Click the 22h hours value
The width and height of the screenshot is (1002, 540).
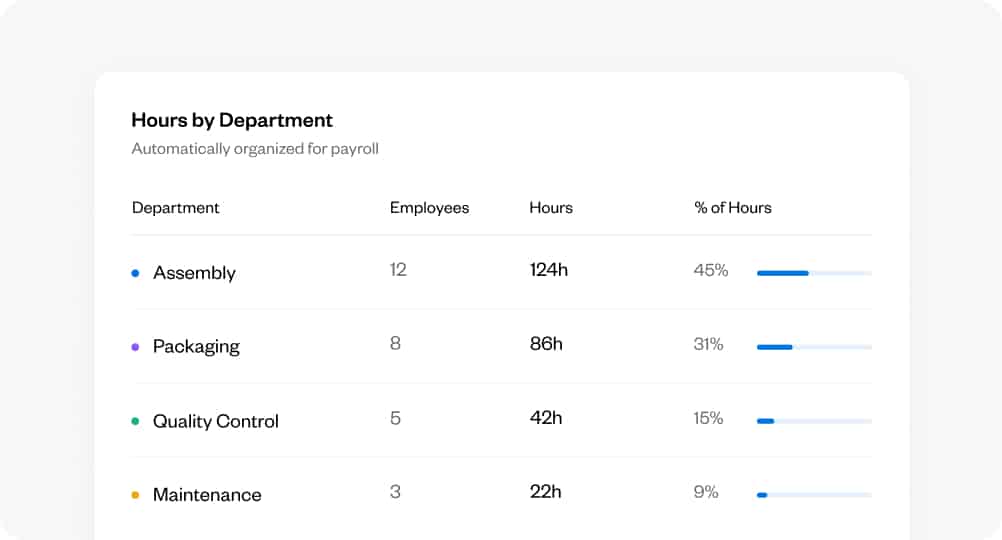tap(545, 491)
